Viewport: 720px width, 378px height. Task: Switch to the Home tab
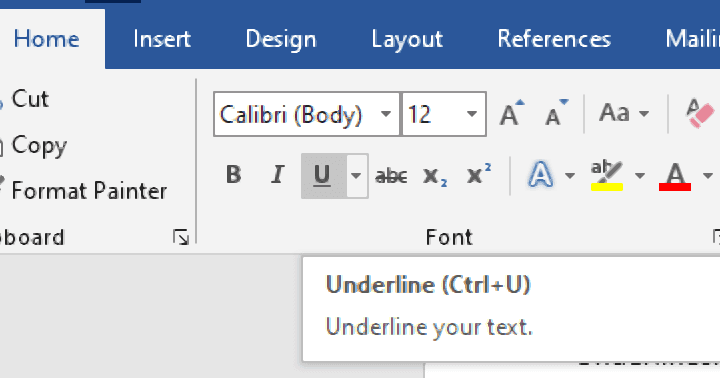point(46,39)
